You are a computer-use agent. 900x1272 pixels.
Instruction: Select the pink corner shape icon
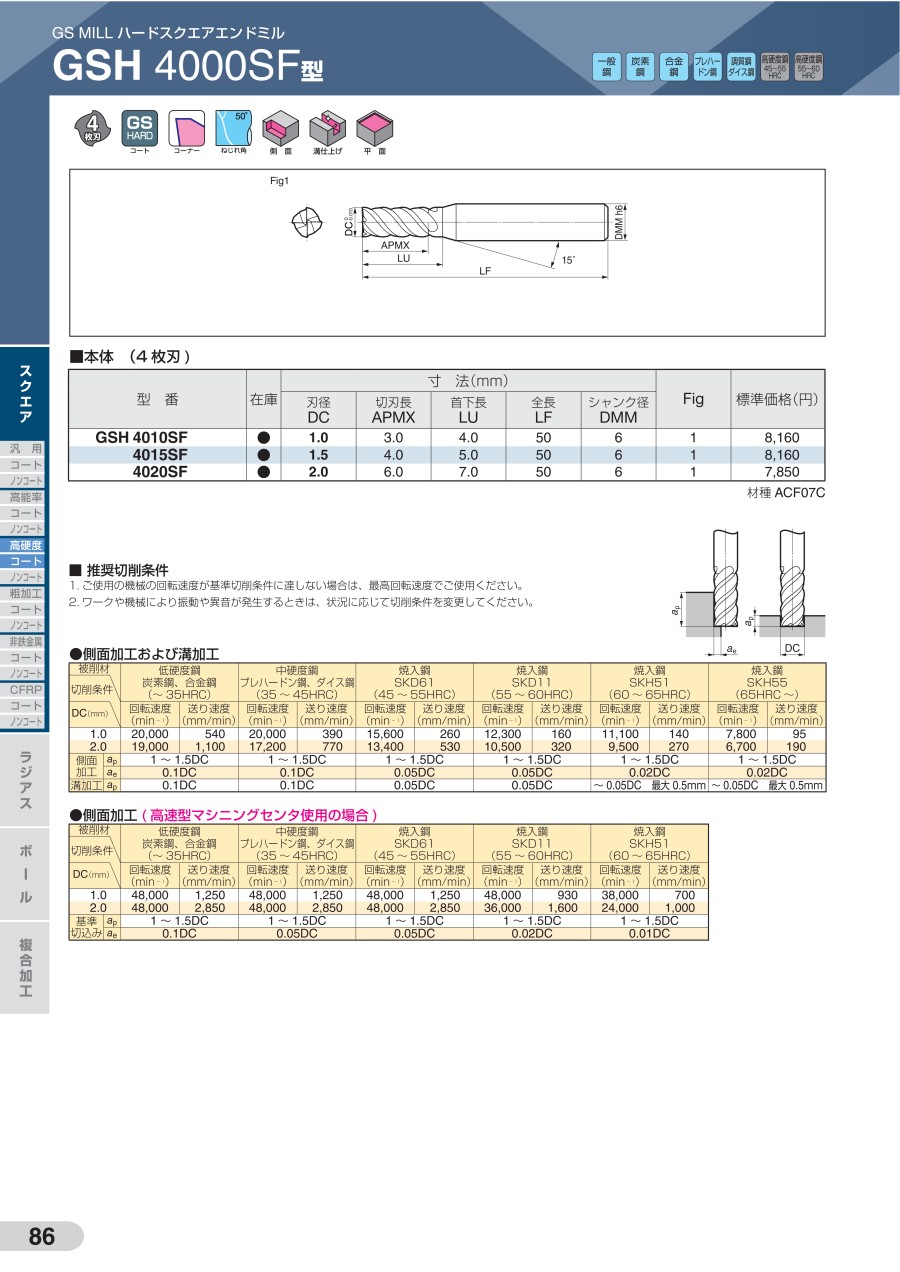186,128
